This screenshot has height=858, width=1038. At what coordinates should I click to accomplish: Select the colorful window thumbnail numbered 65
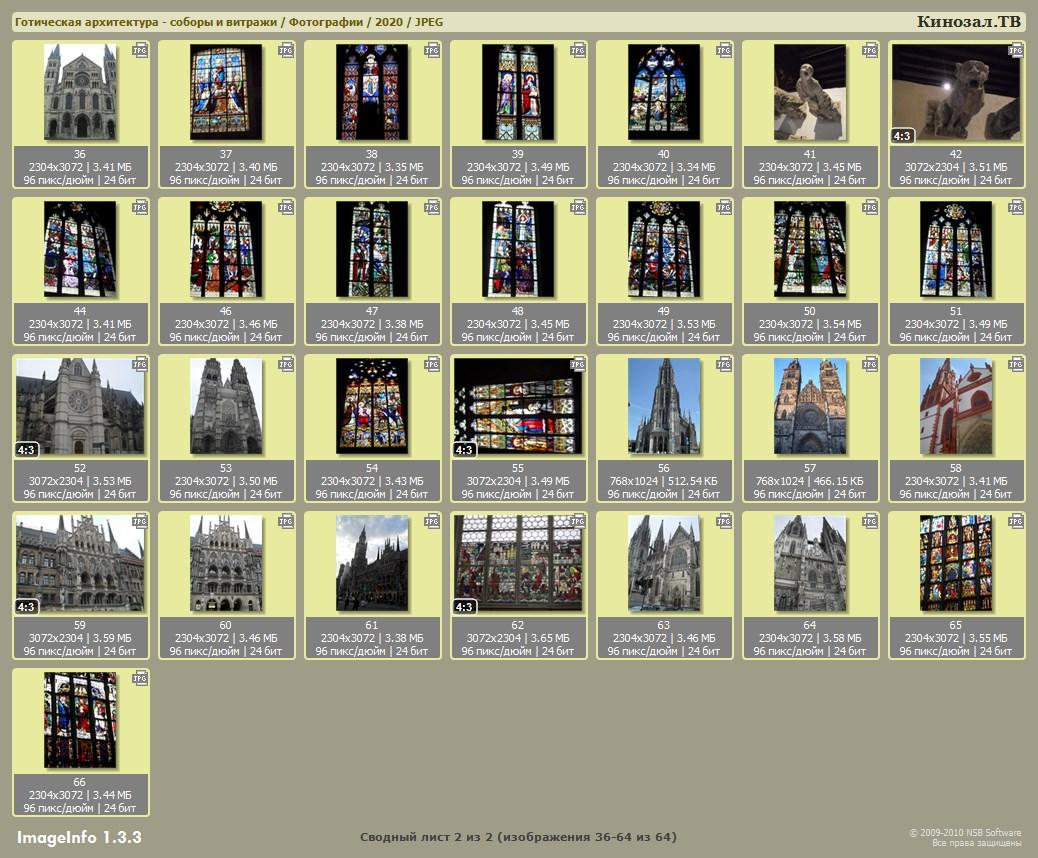coord(956,563)
